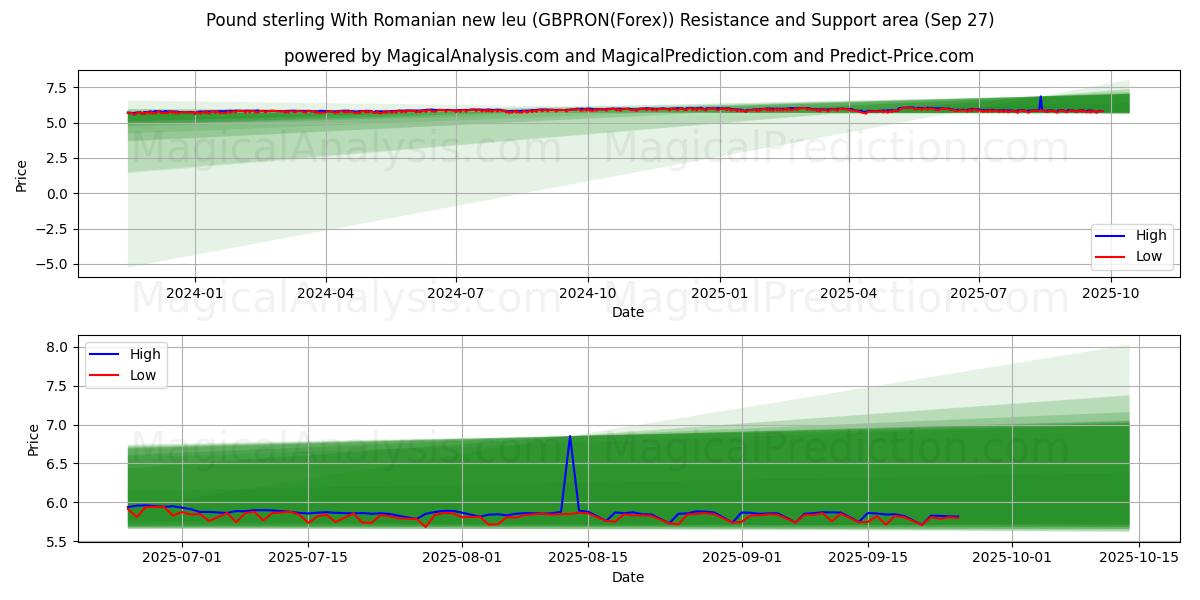Click the 2025-01 date tick label
This screenshot has height=600, width=1200.
(x=719, y=294)
